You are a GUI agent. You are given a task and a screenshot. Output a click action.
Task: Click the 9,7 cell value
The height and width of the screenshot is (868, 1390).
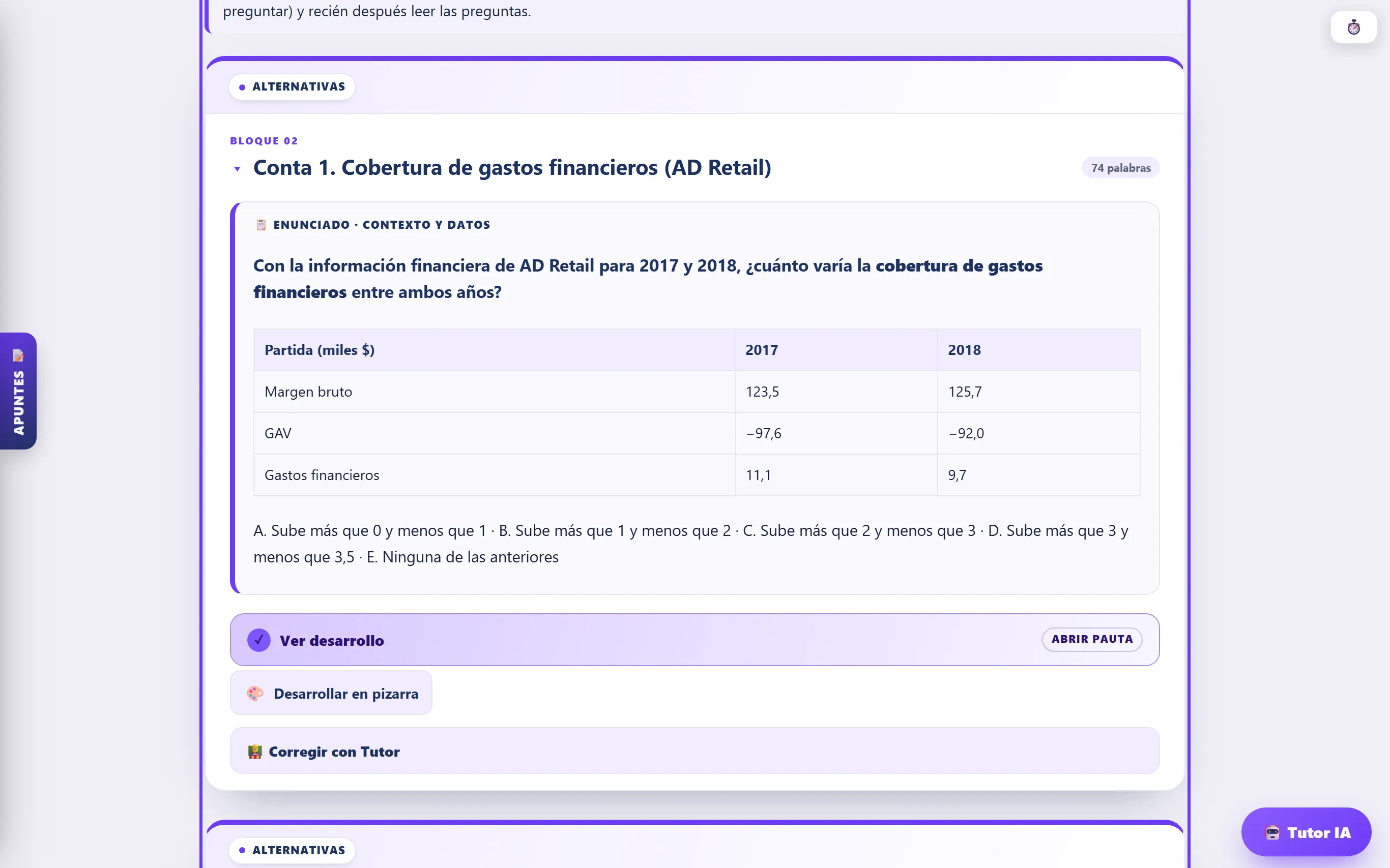click(x=957, y=475)
